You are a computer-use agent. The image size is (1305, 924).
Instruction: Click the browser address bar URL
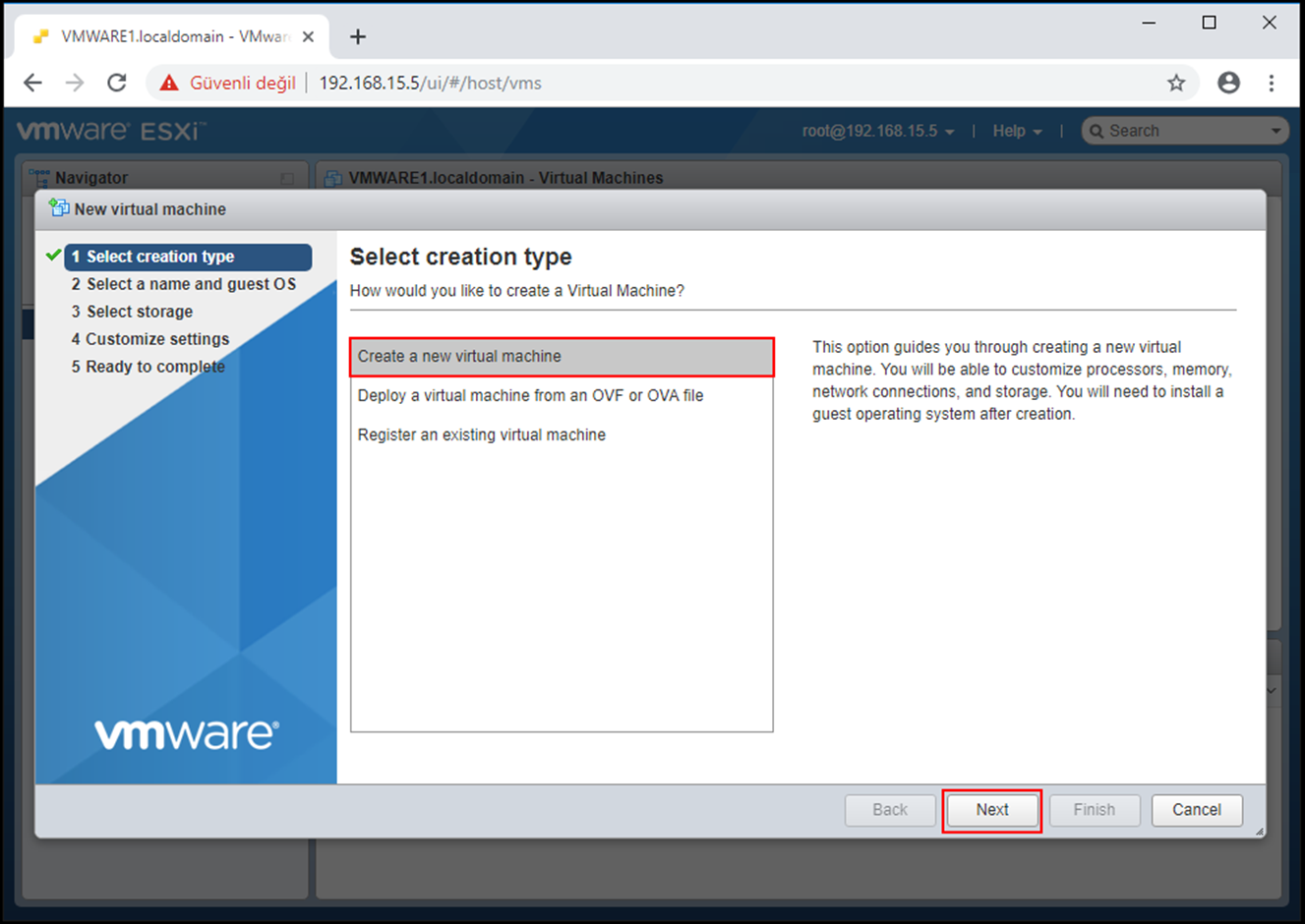430,83
